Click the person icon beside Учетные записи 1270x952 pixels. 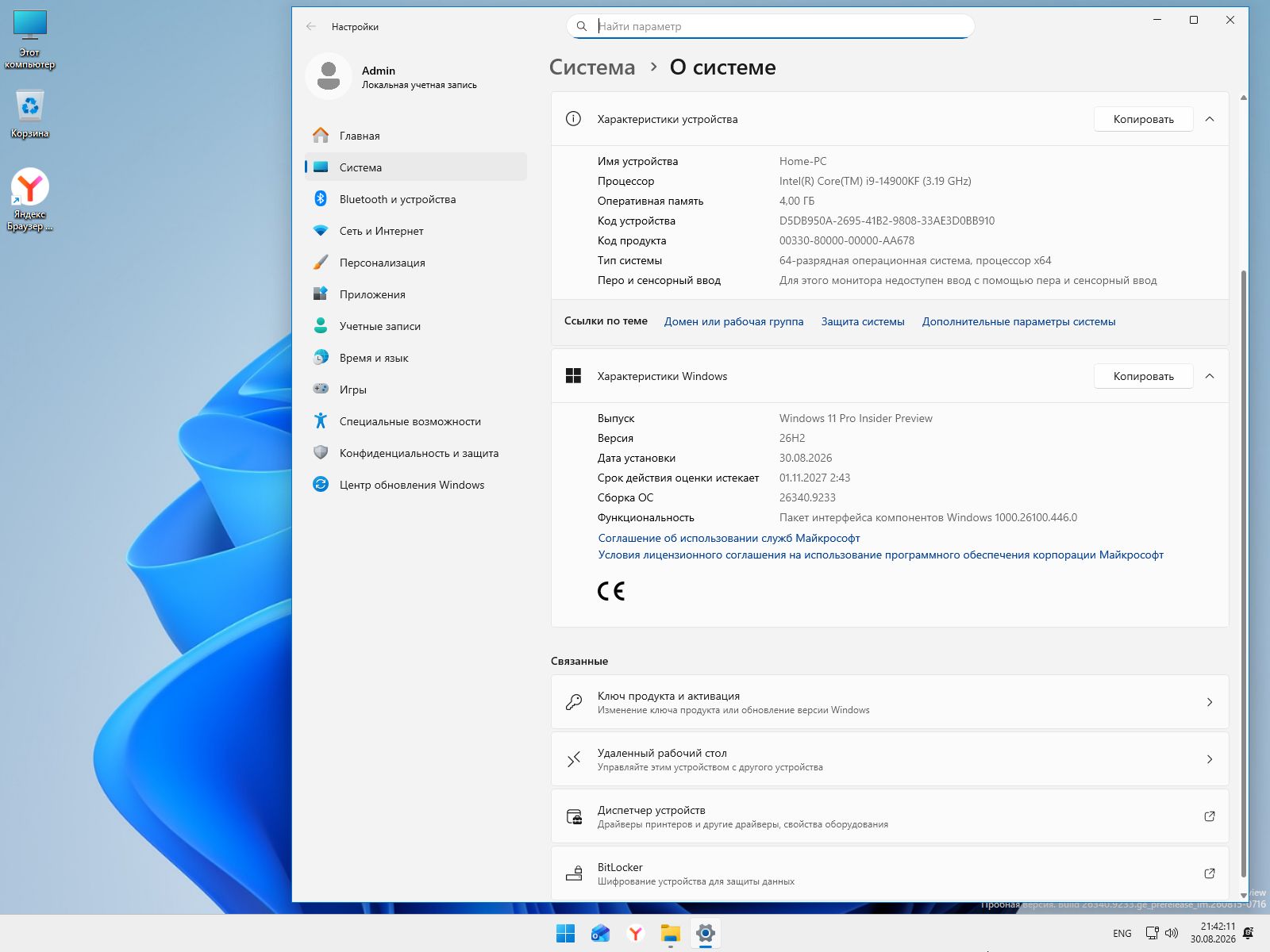tap(321, 326)
